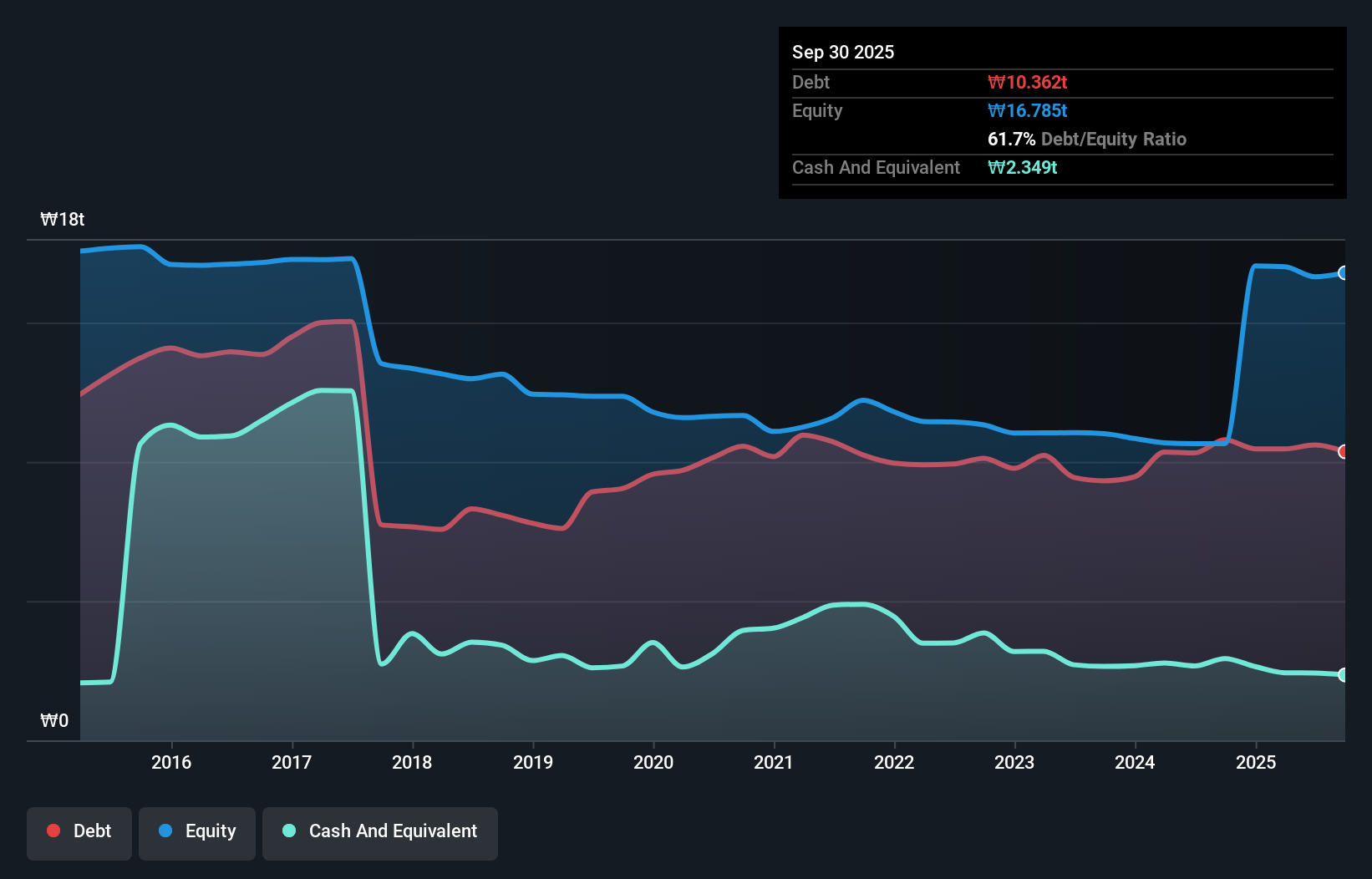The height and width of the screenshot is (879, 1372).
Task: Select the 2025 year label on axis
Action: click(x=1257, y=762)
